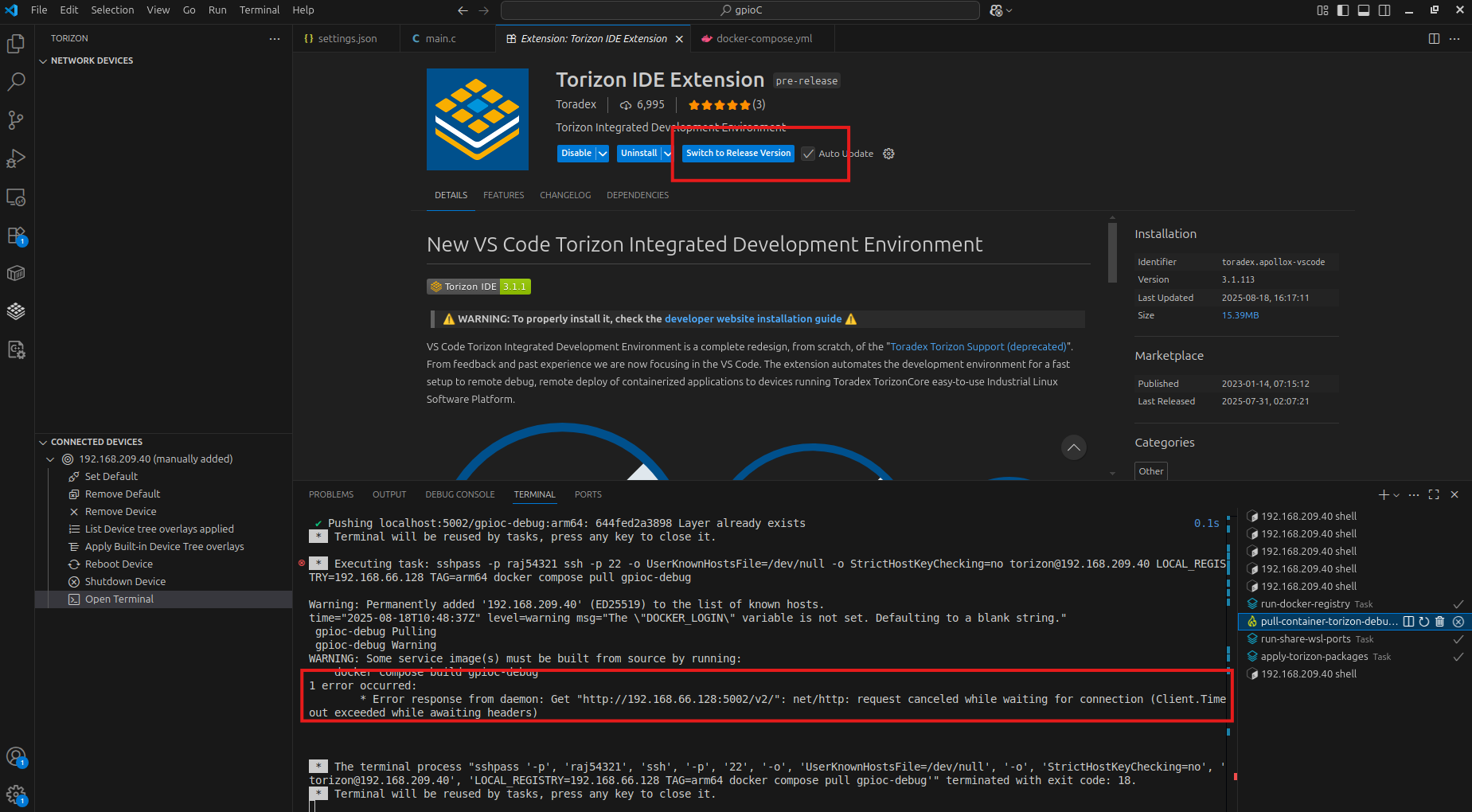1472x812 pixels.
Task: Open Remote Explorer in activity bar
Action: coord(16,197)
